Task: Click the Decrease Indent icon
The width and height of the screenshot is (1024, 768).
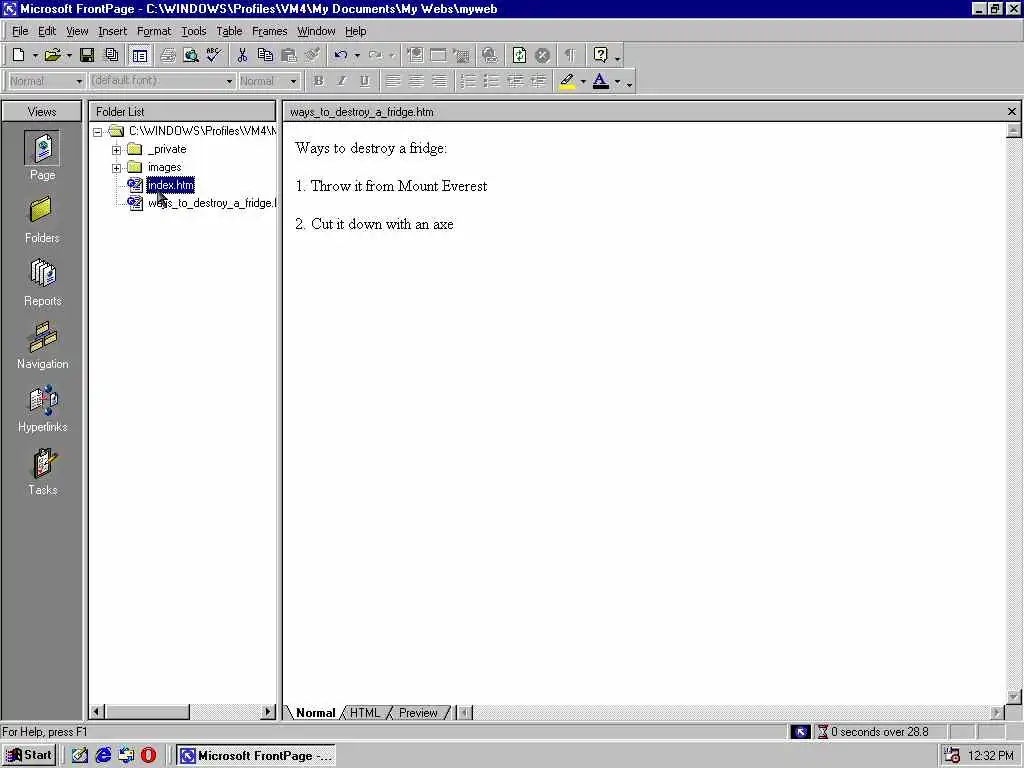Action: click(x=515, y=81)
